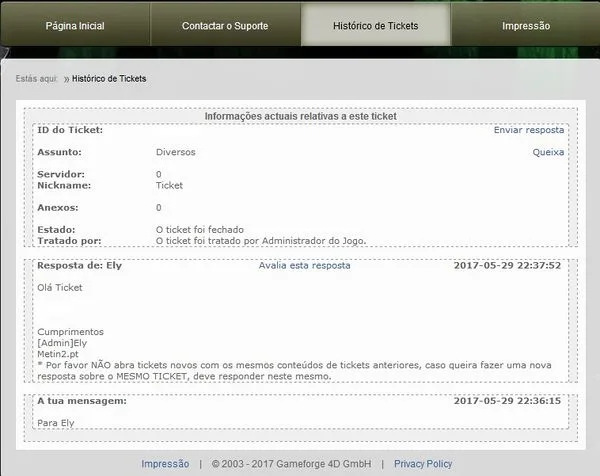The image size is (600, 476).
Task: Click the Gameforge 4D GmbH copyright text
Action: click(291, 464)
